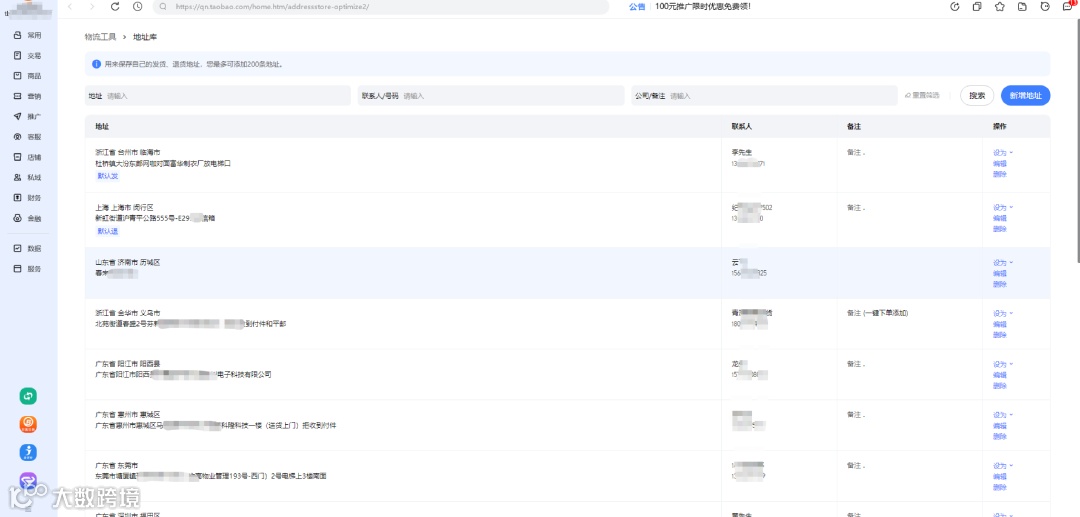Open the 服务 sidebar section

click(x=28, y=268)
